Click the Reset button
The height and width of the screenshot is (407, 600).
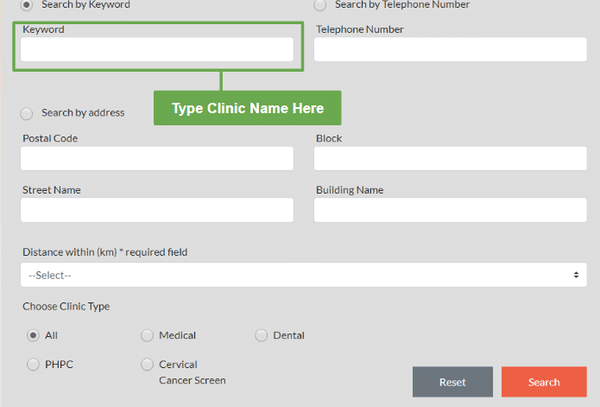click(453, 382)
